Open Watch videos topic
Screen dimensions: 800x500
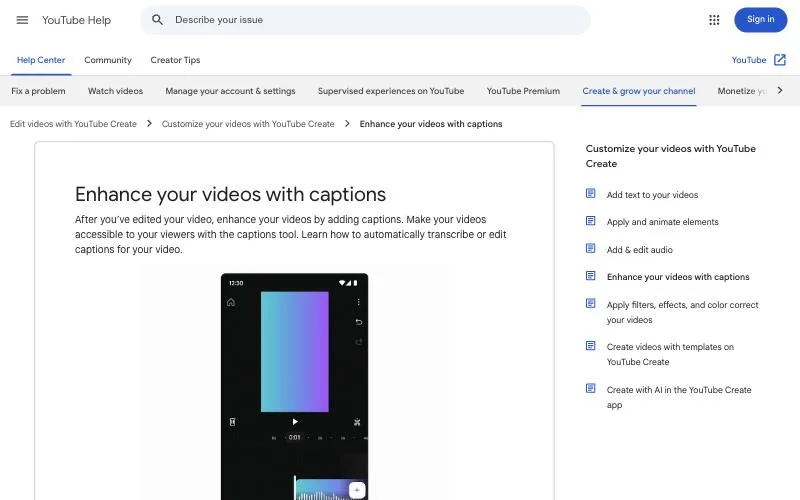pos(115,91)
